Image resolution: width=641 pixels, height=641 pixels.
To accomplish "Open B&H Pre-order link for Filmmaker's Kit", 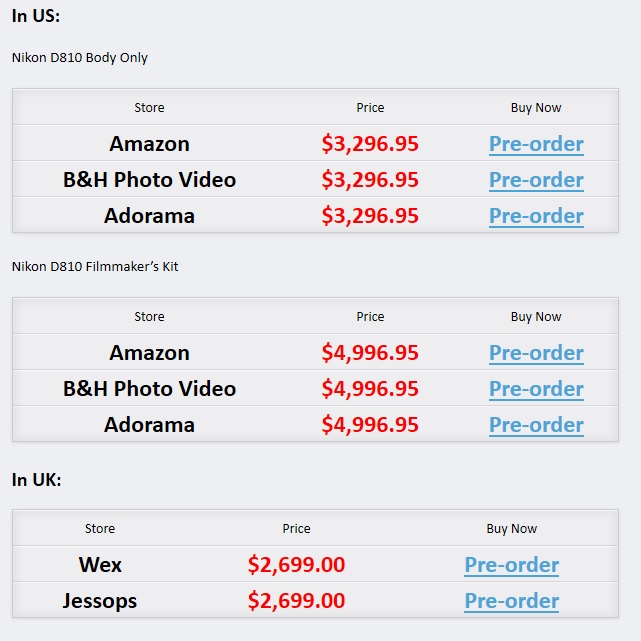I will tap(536, 389).
